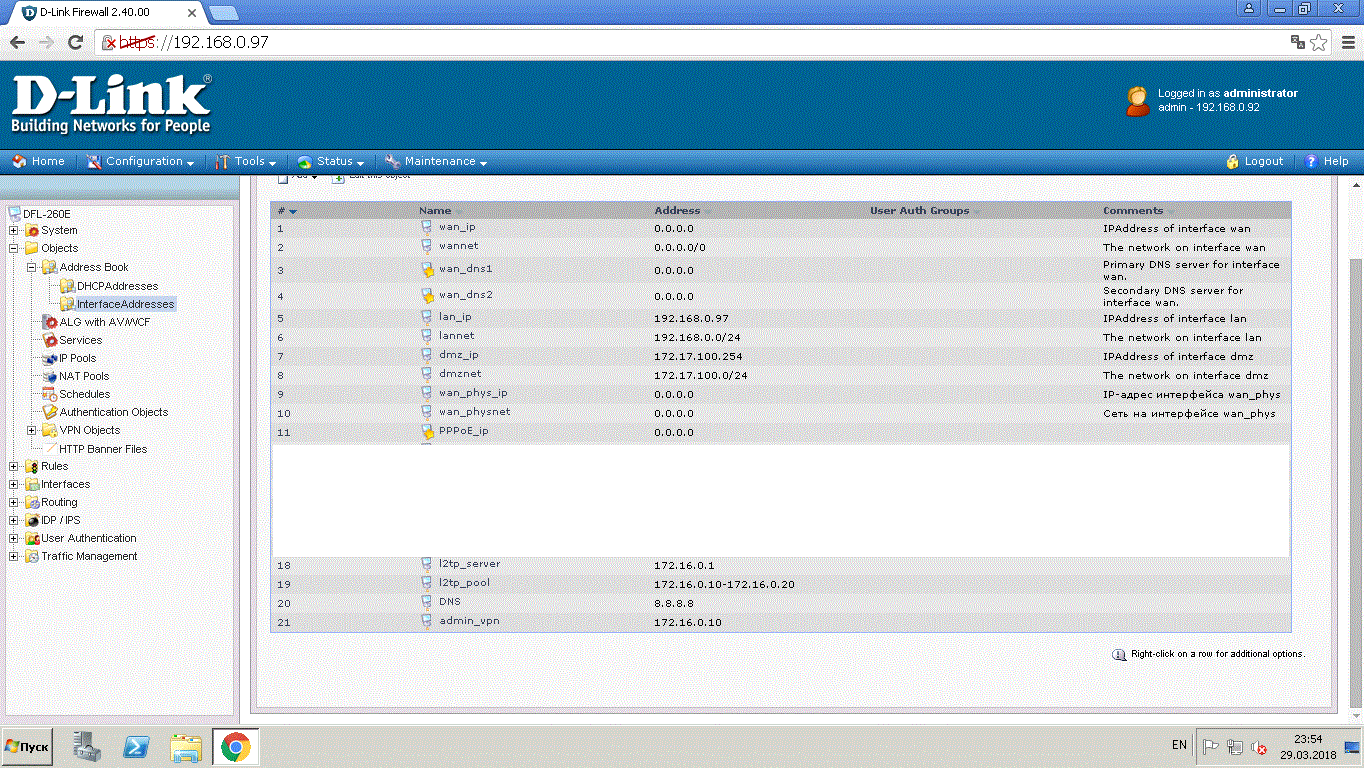Bookmark this page with the star icon
1364x768 pixels.
tap(1319, 42)
